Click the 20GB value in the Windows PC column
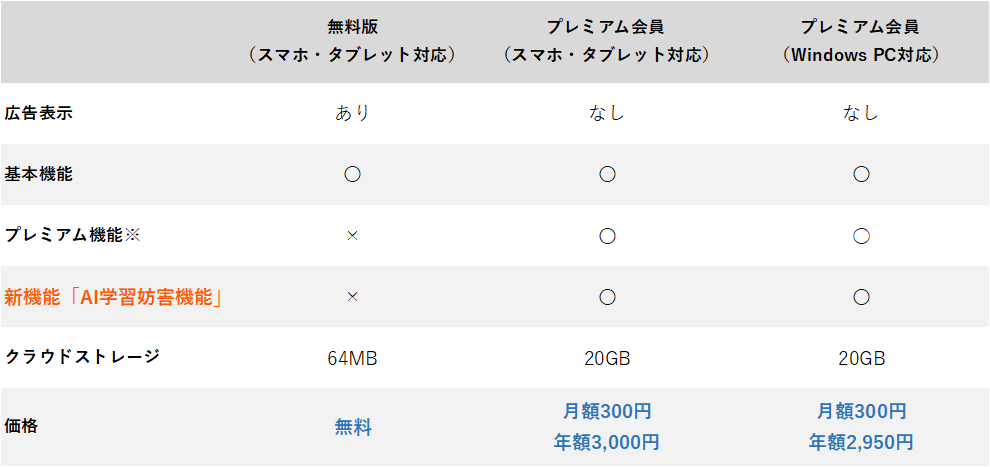Viewport: 990px width, 467px height. [861, 358]
